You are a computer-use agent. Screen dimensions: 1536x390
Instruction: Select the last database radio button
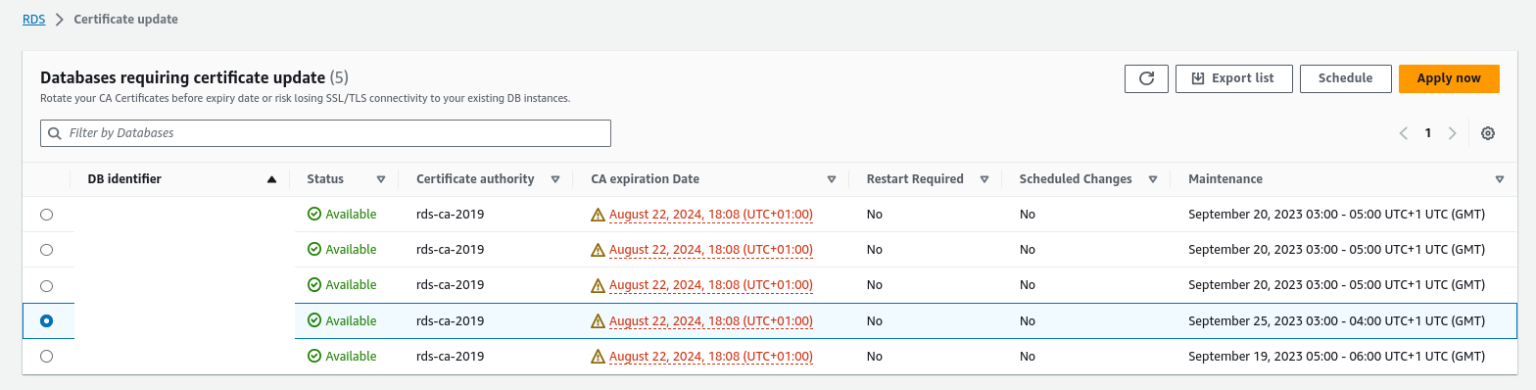[x=46, y=357]
